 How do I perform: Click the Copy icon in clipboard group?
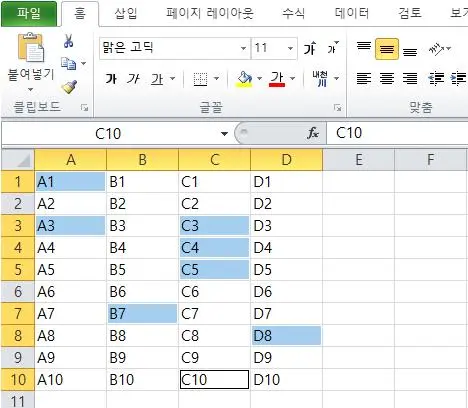tap(69, 63)
